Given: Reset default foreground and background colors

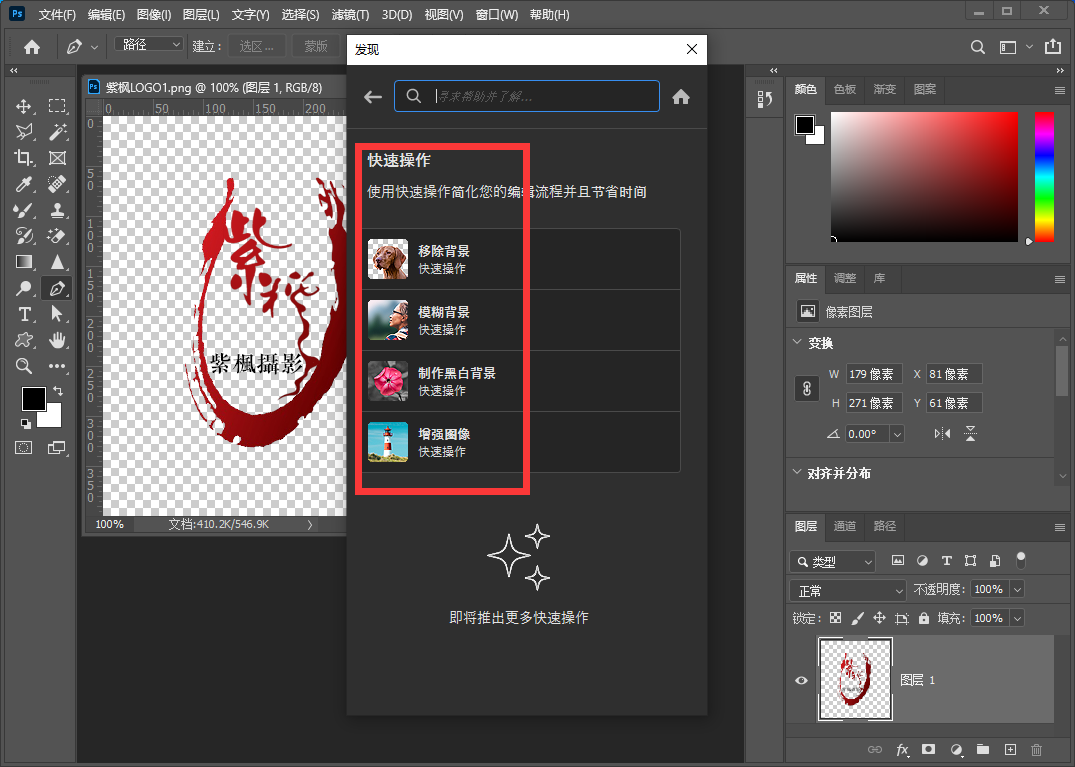Looking at the screenshot, I should pos(25,423).
